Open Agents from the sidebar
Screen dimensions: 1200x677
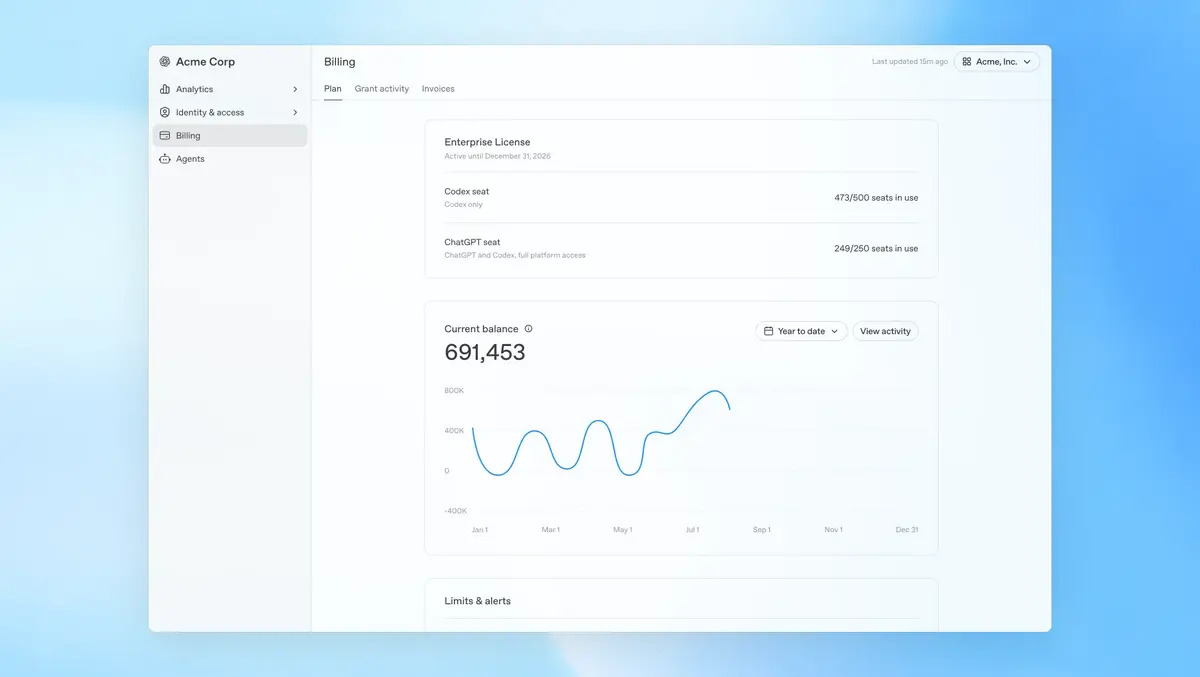(x=230, y=159)
